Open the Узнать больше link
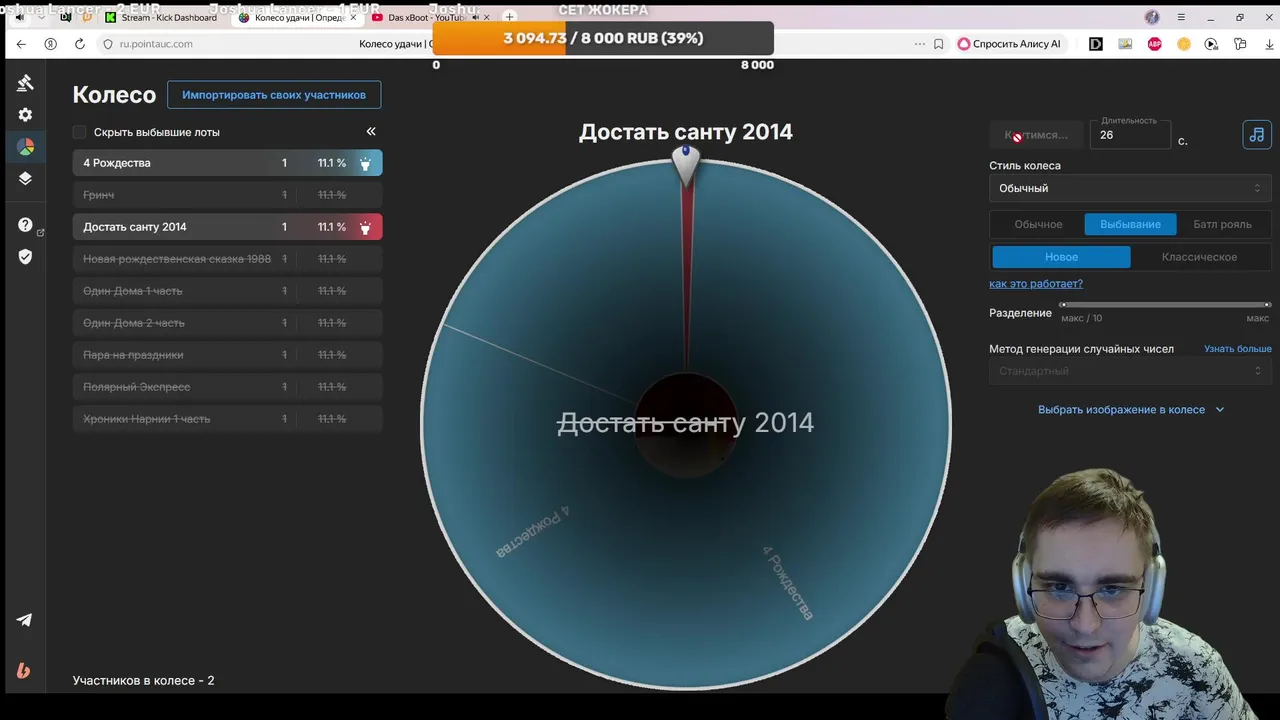Screen dimensions: 1280x720 [x=1238, y=349]
